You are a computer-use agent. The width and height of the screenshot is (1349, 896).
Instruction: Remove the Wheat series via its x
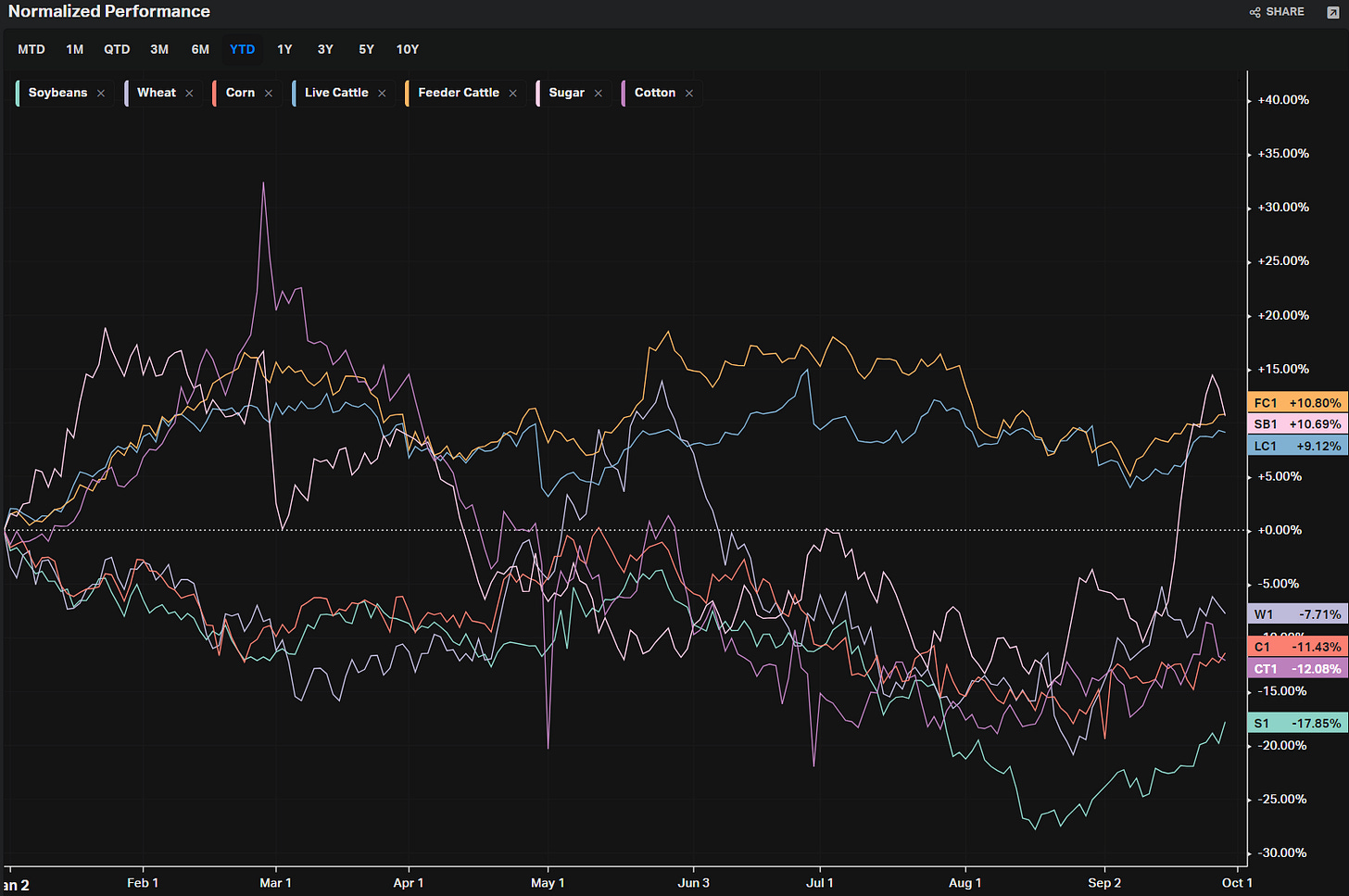point(189,94)
